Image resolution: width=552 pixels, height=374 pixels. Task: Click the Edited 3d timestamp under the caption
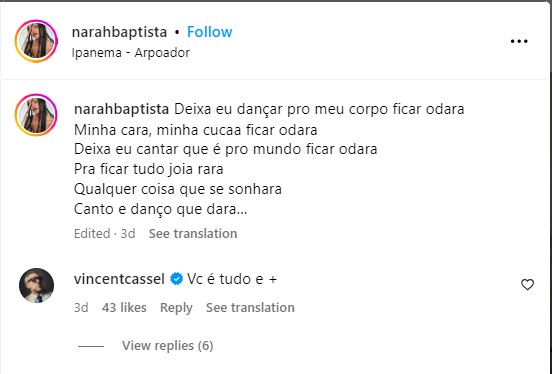pos(105,233)
